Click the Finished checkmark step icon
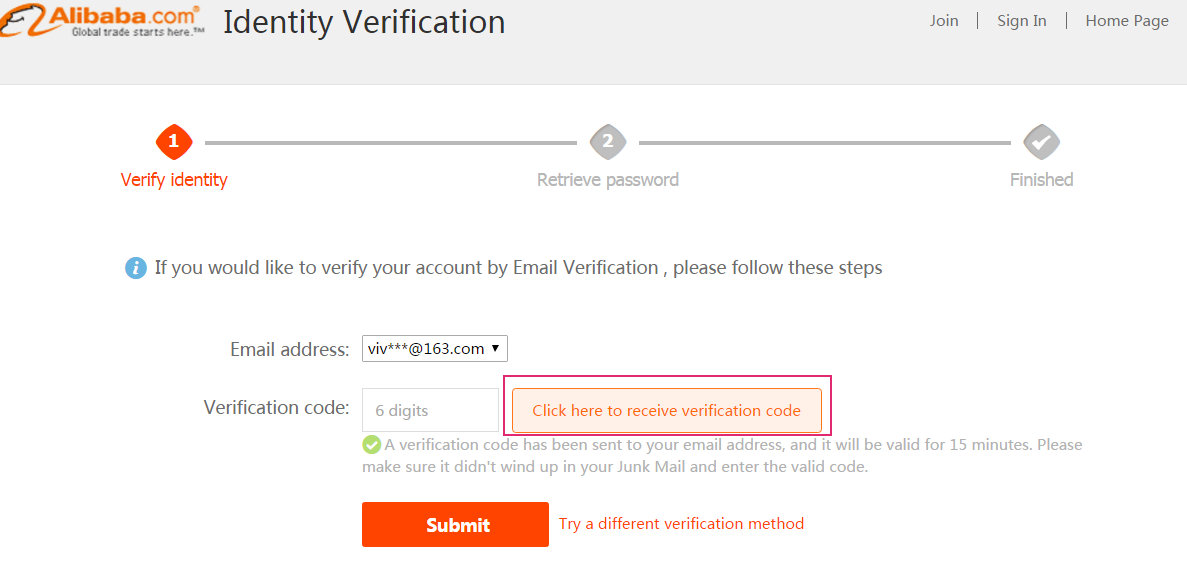Viewport: 1187px width, 568px height. tap(1042, 142)
